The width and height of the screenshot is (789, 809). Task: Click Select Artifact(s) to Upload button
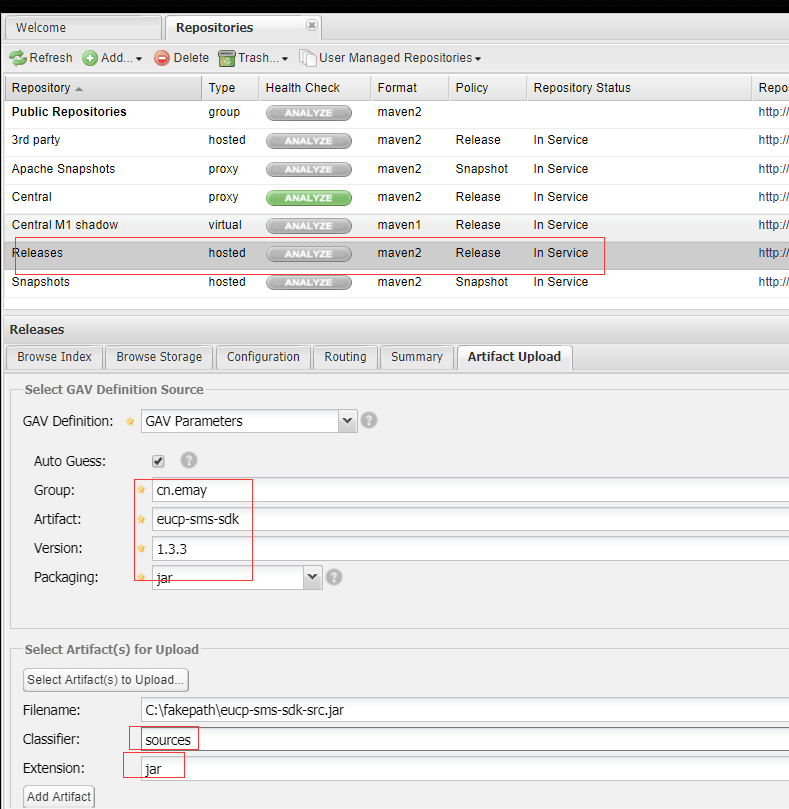pyautogui.click(x=106, y=680)
